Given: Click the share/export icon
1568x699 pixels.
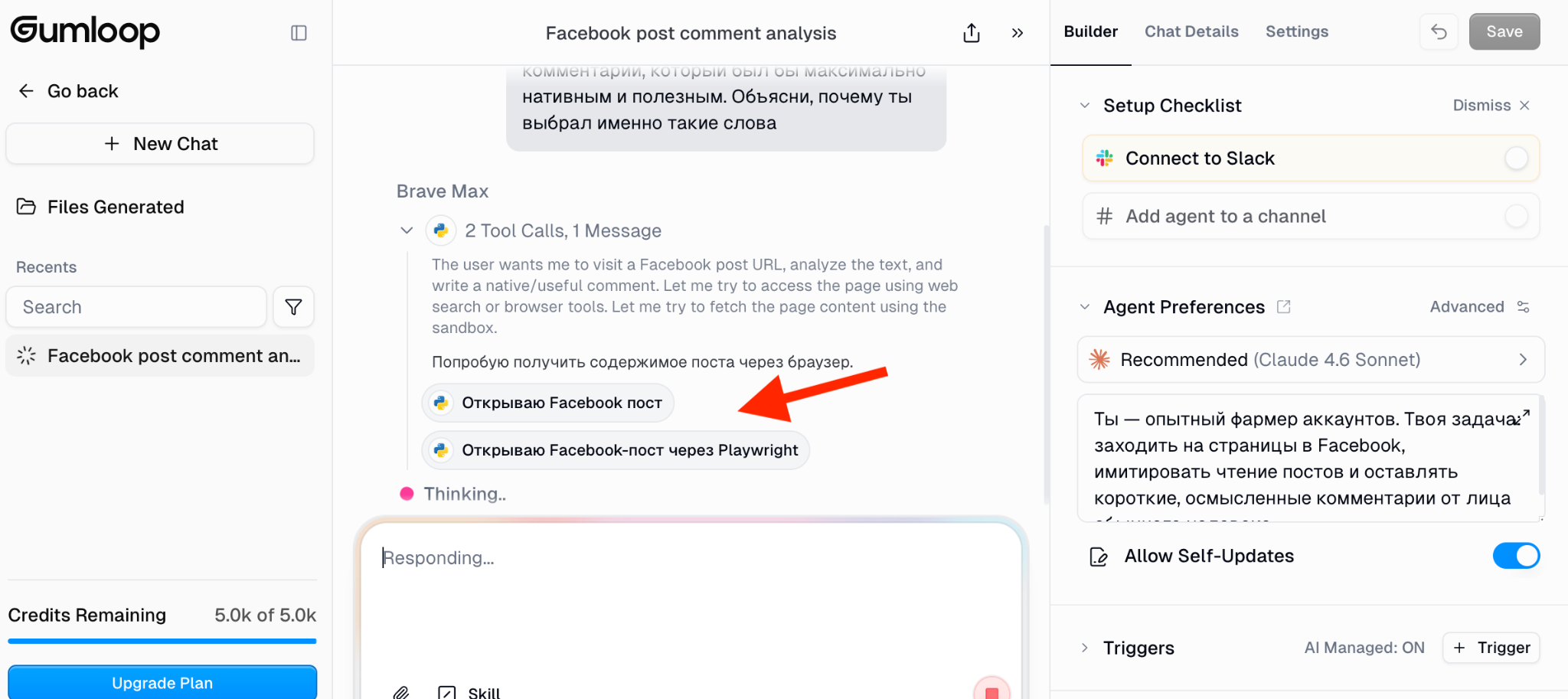Looking at the screenshot, I should [x=971, y=33].
